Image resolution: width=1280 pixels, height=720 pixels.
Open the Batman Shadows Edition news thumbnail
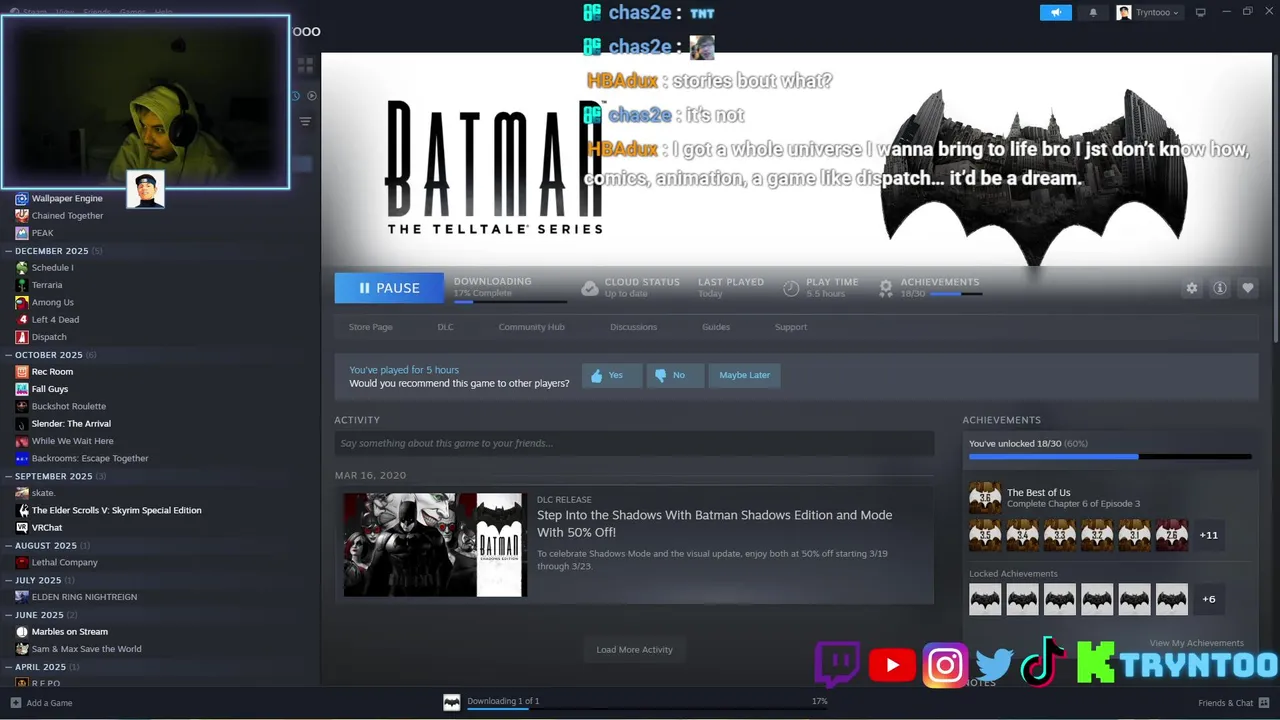[x=433, y=545]
